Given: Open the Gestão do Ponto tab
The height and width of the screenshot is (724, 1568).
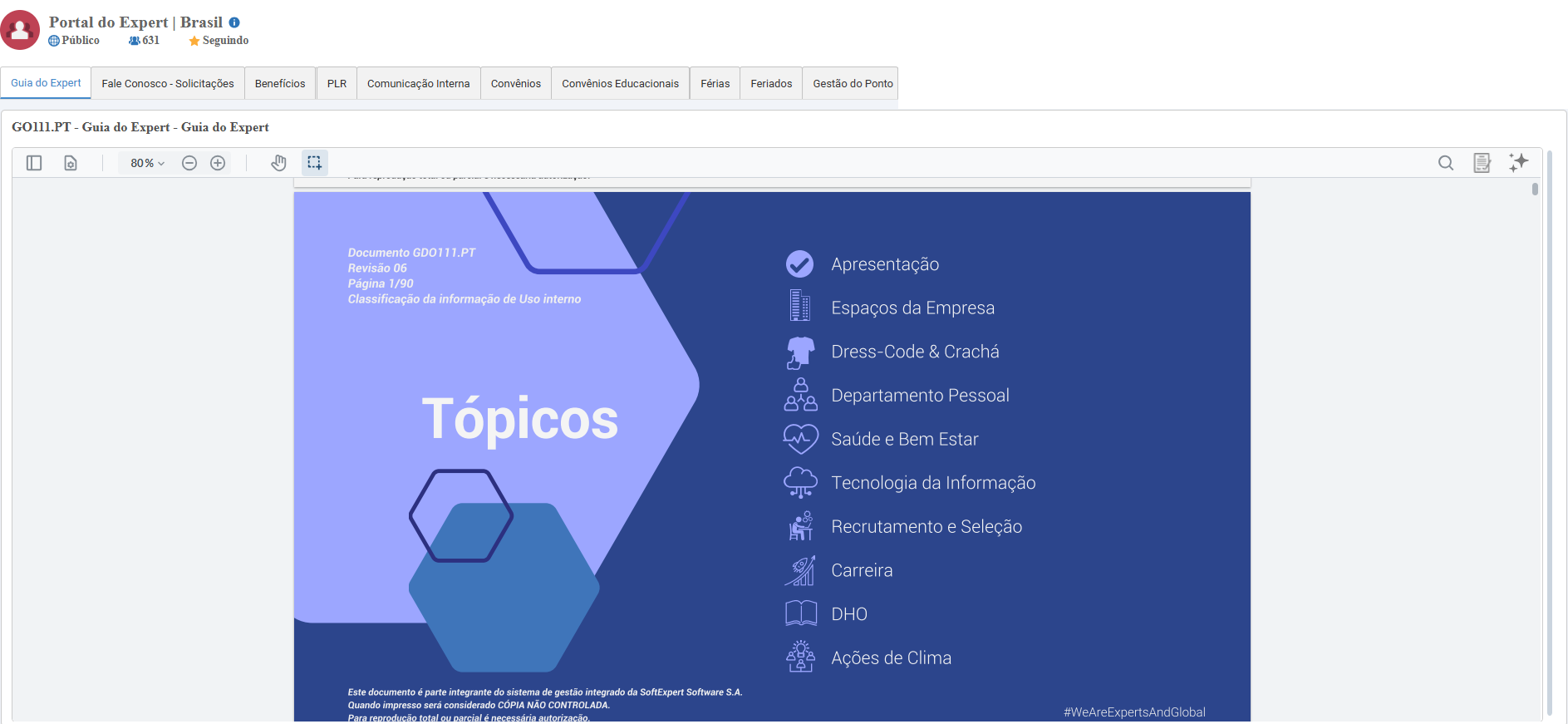Looking at the screenshot, I should point(853,84).
